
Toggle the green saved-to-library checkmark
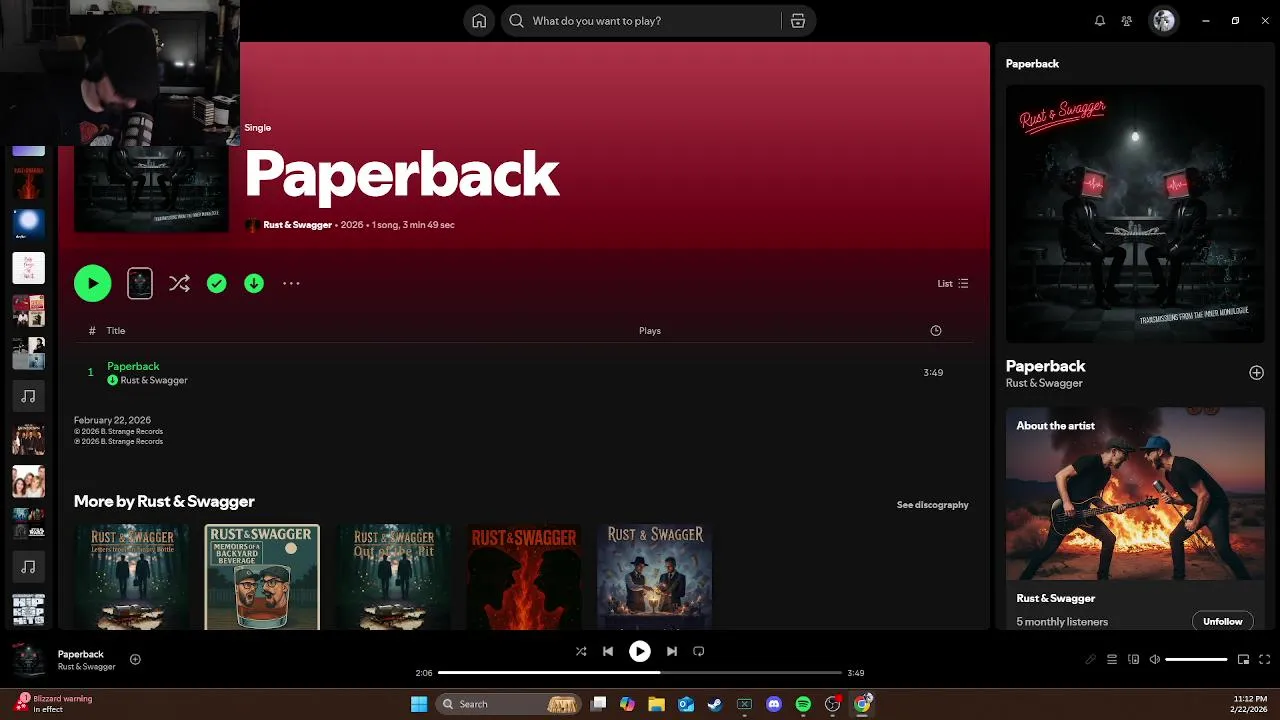[x=217, y=284]
